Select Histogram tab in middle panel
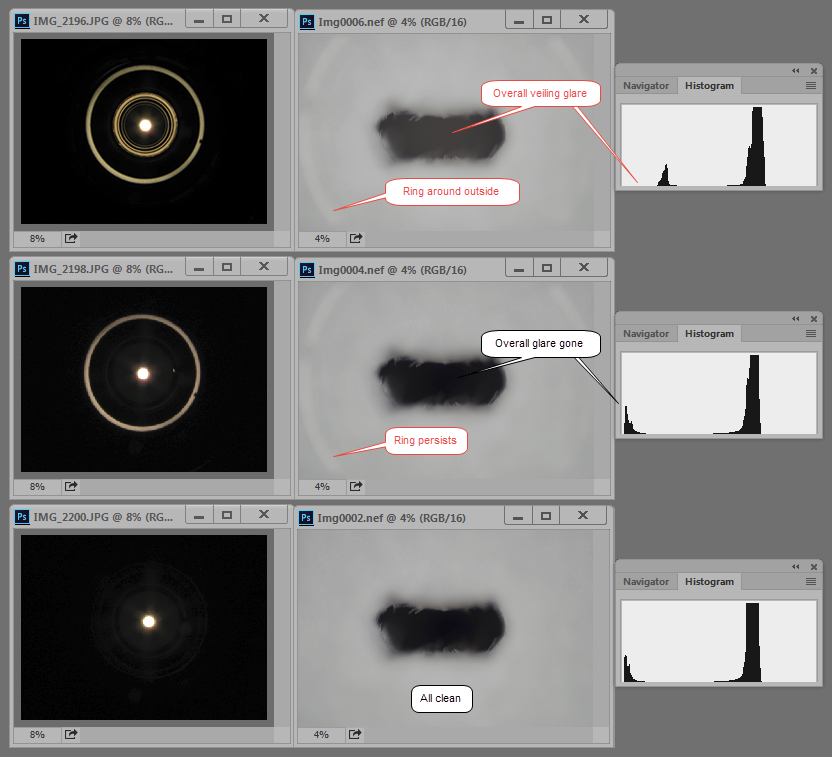The width and height of the screenshot is (832, 757). [x=709, y=333]
